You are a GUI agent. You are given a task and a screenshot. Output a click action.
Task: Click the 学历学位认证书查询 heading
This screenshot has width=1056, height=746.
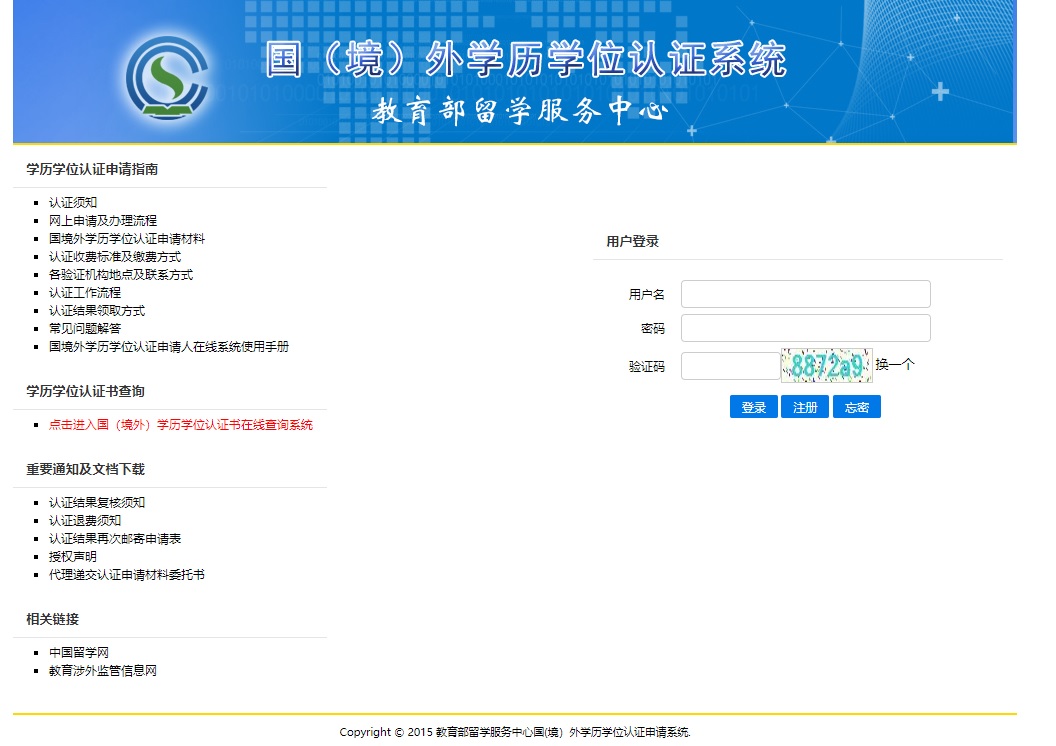tap(85, 391)
